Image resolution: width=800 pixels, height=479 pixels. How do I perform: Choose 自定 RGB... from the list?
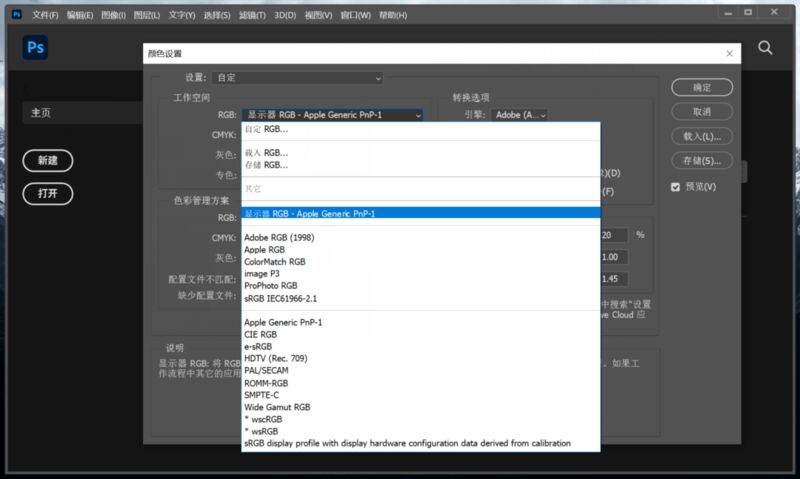(x=421, y=130)
